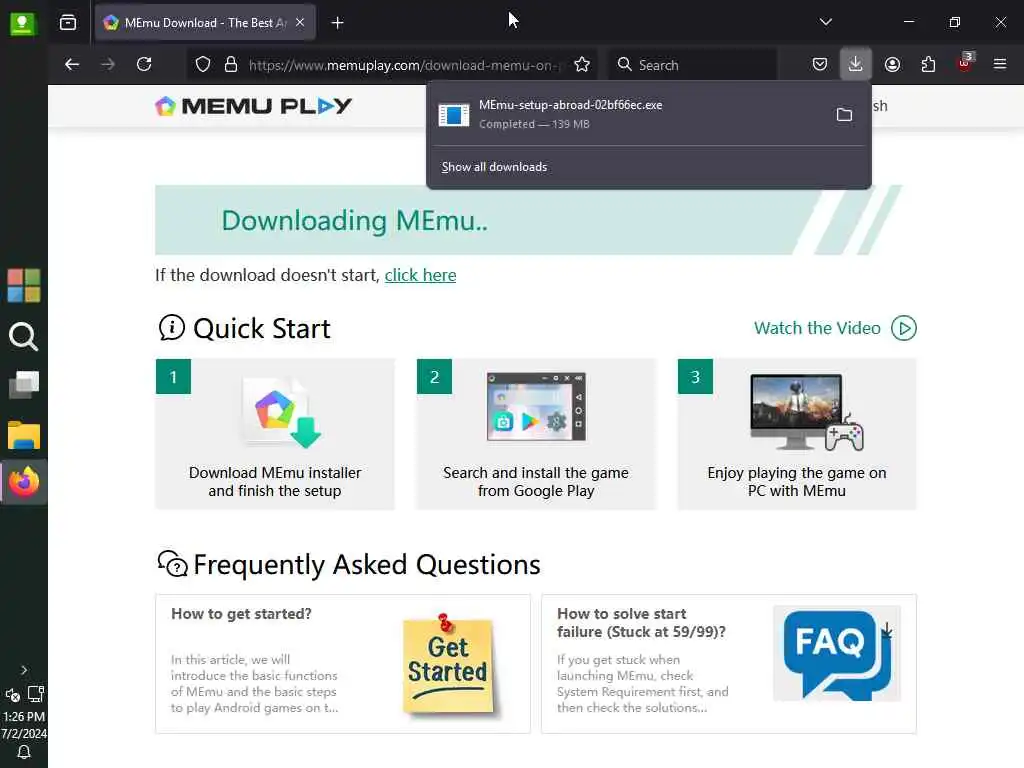Expand the hidden system tray chevron
1024x768 pixels.
coord(24,670)
